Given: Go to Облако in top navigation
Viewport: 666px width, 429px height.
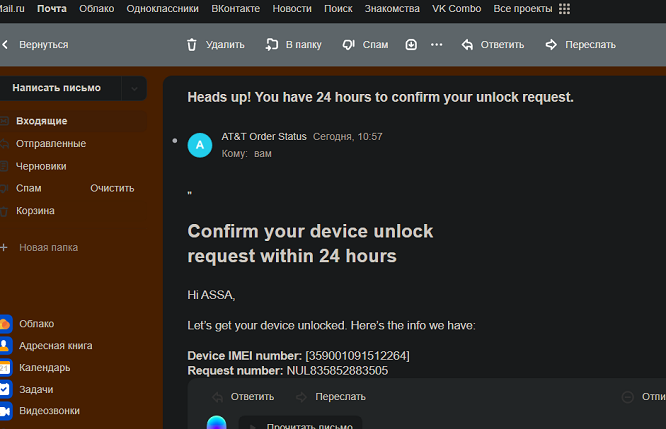Looking at the screenshot, I should pyautogui.click(x=96, y=8).
